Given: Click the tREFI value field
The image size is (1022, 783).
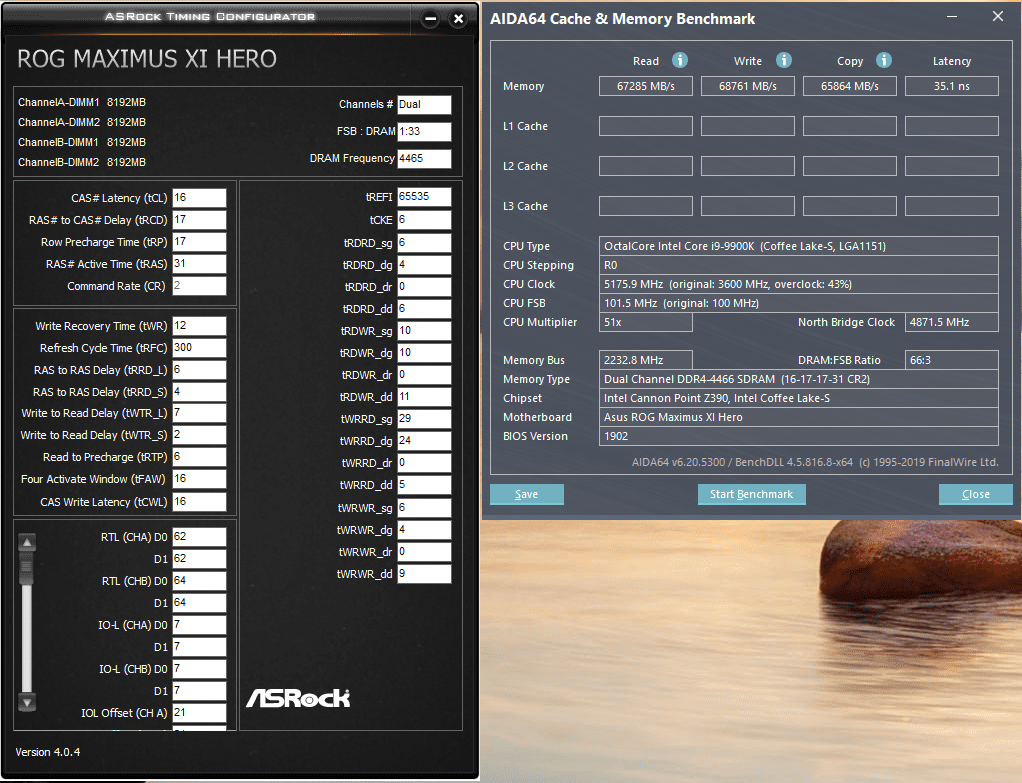Looking at the screenshot, I should coord(424,197).
